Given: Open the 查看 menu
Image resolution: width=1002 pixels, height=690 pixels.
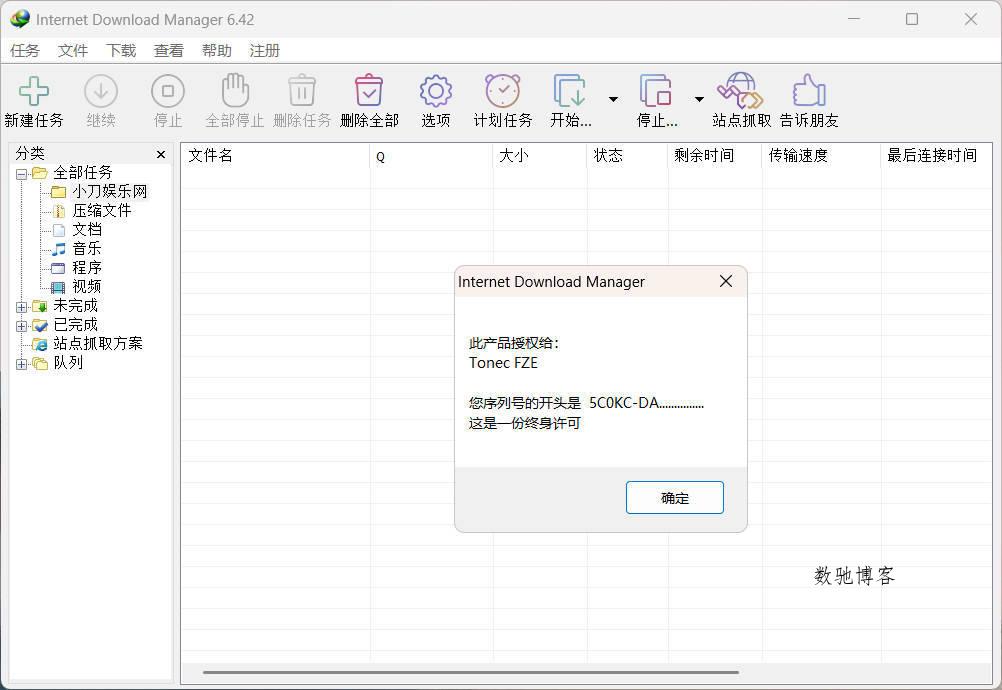Looking at the screenshot, I should [x=169, y=50].
